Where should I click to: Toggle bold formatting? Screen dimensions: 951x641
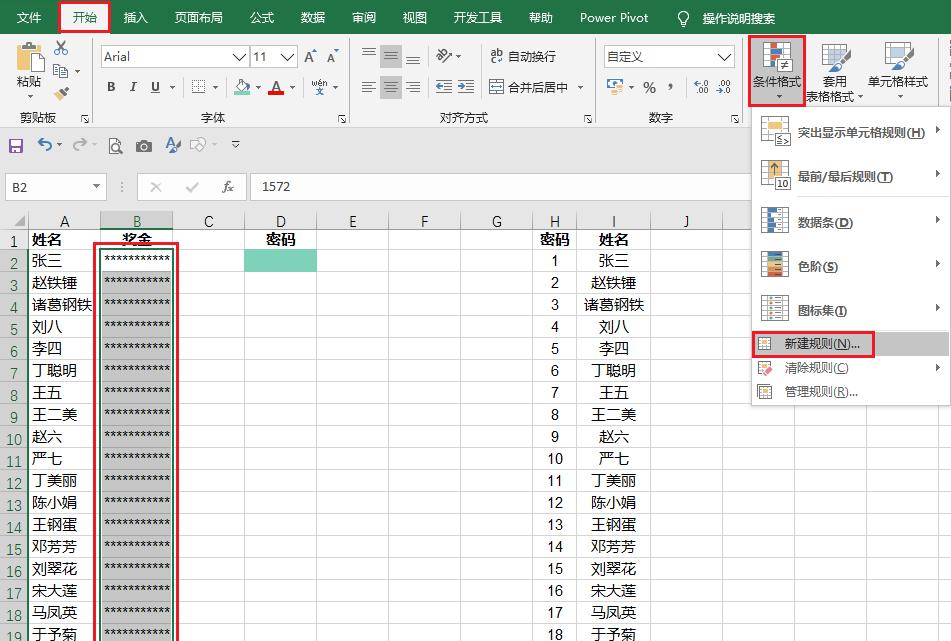pyautogui.click(x=111, y=87)
